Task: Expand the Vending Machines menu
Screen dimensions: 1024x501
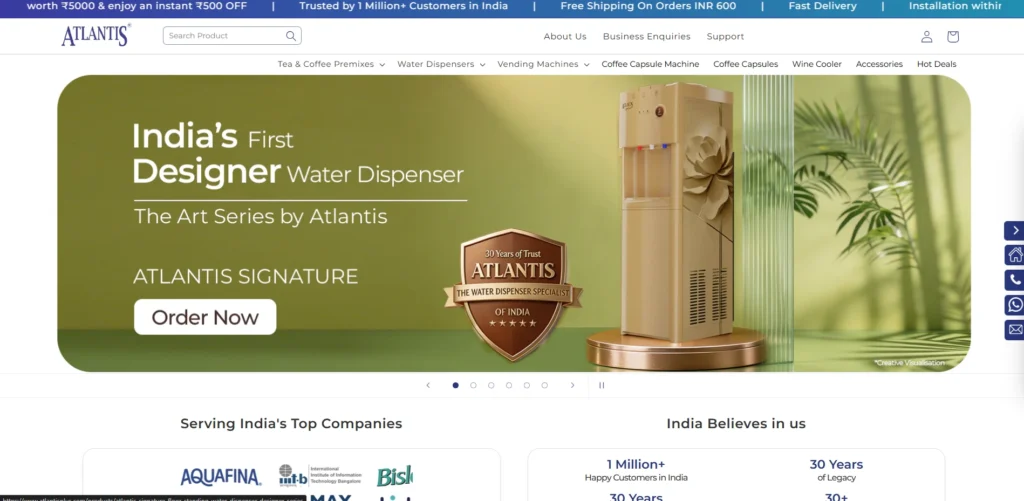Action: pyautogui.click(x=543, y=64)
